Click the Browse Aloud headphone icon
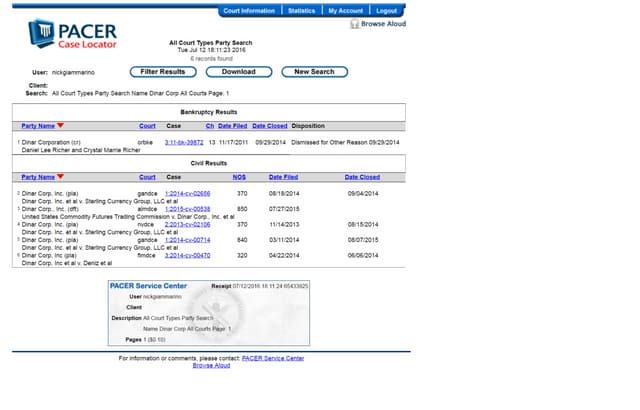 tap(355, 23)
